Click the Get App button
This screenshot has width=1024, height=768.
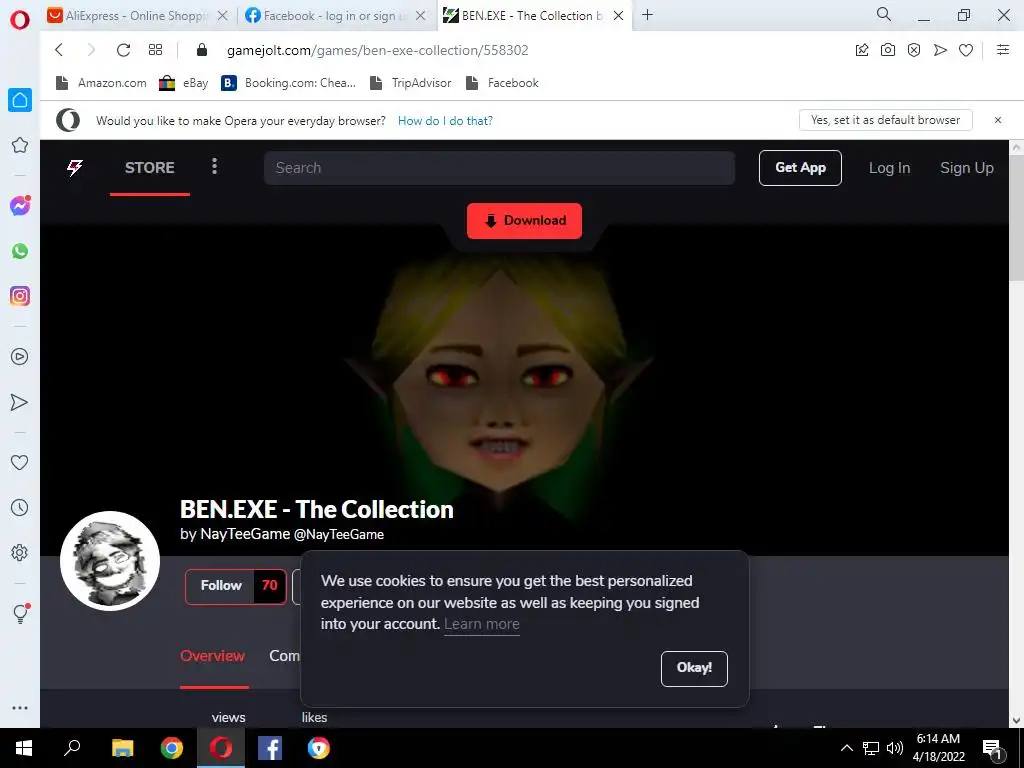click(800, 168)
